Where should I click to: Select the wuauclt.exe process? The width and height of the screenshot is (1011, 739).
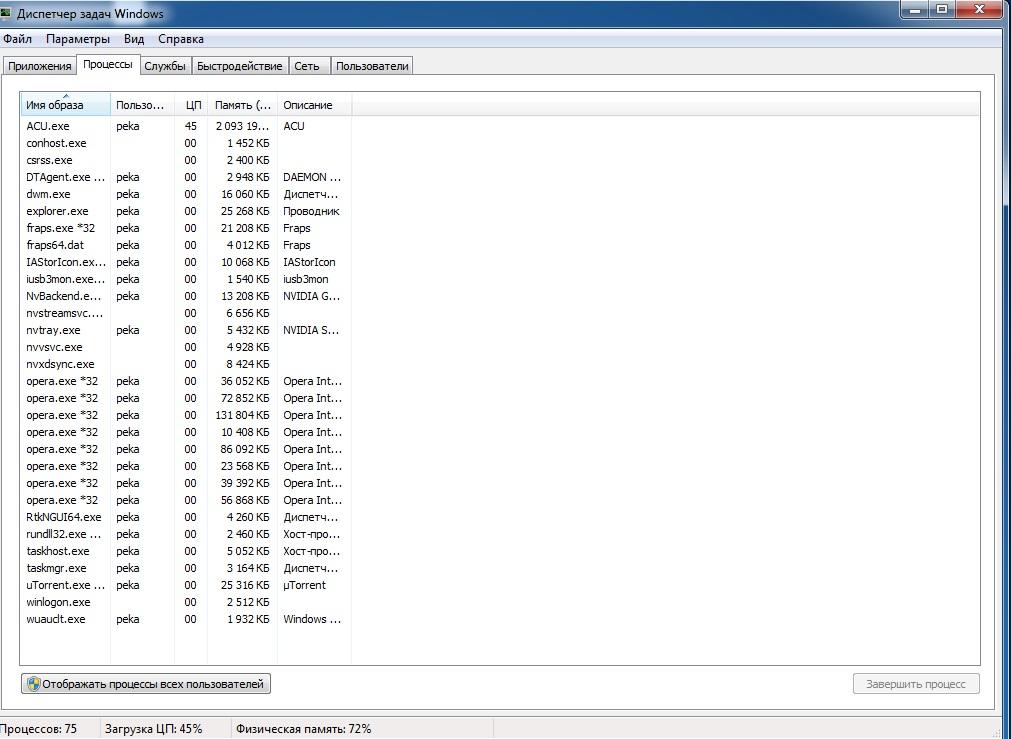tap(186, 620)
